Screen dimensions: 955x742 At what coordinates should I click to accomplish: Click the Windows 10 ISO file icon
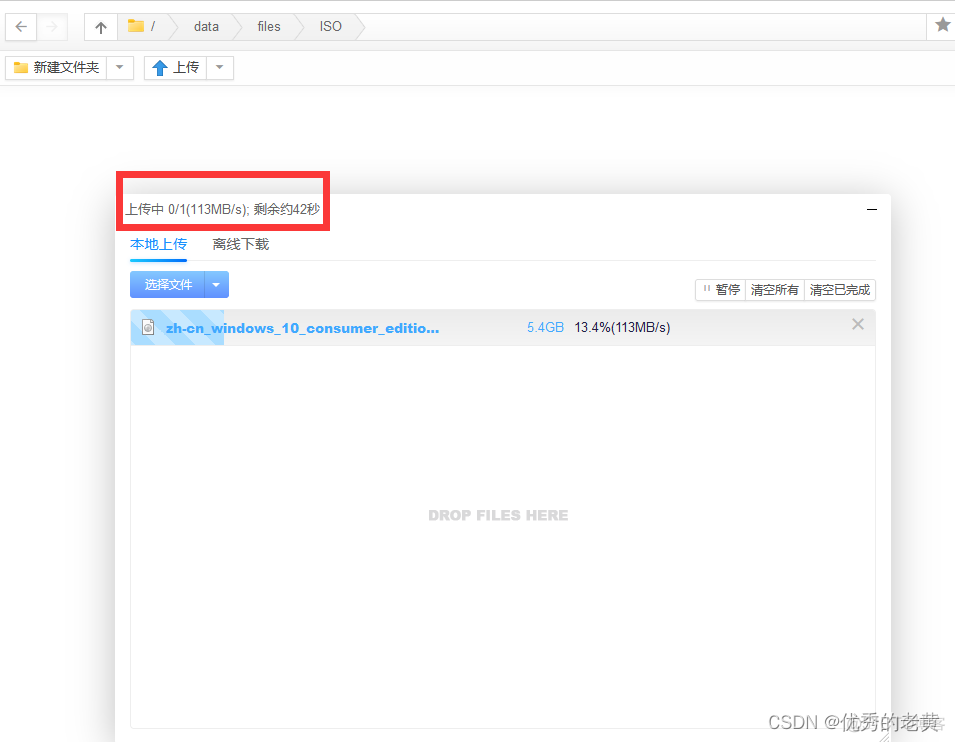click(x=148, y=328)
